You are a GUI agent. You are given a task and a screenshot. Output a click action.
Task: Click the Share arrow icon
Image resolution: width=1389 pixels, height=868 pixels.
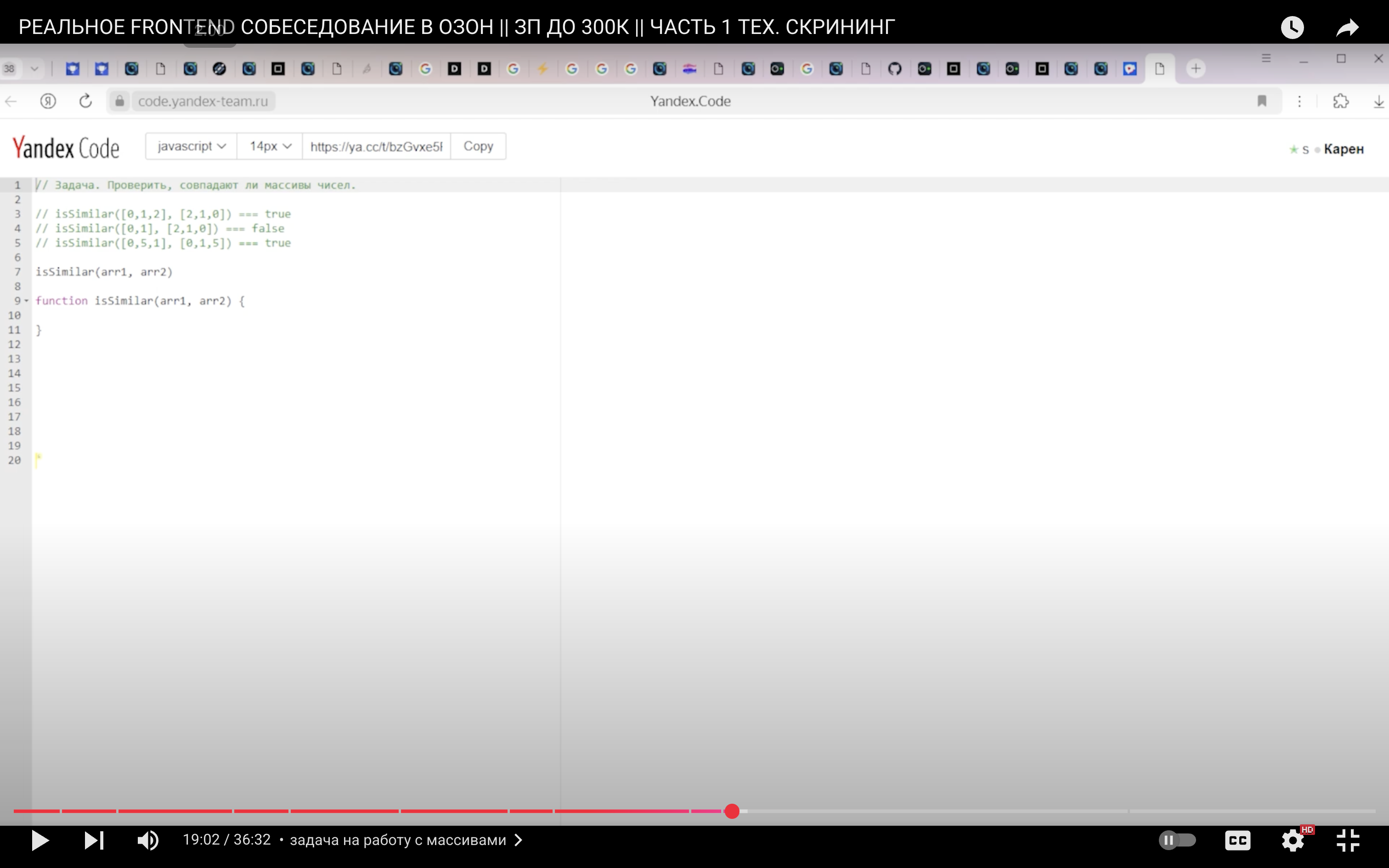point(1347,28)
